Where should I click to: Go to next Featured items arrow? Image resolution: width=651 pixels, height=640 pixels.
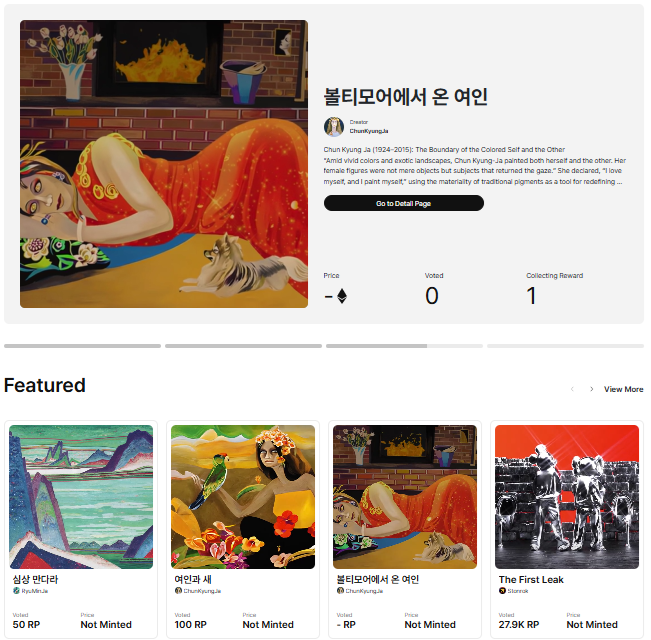592,389
